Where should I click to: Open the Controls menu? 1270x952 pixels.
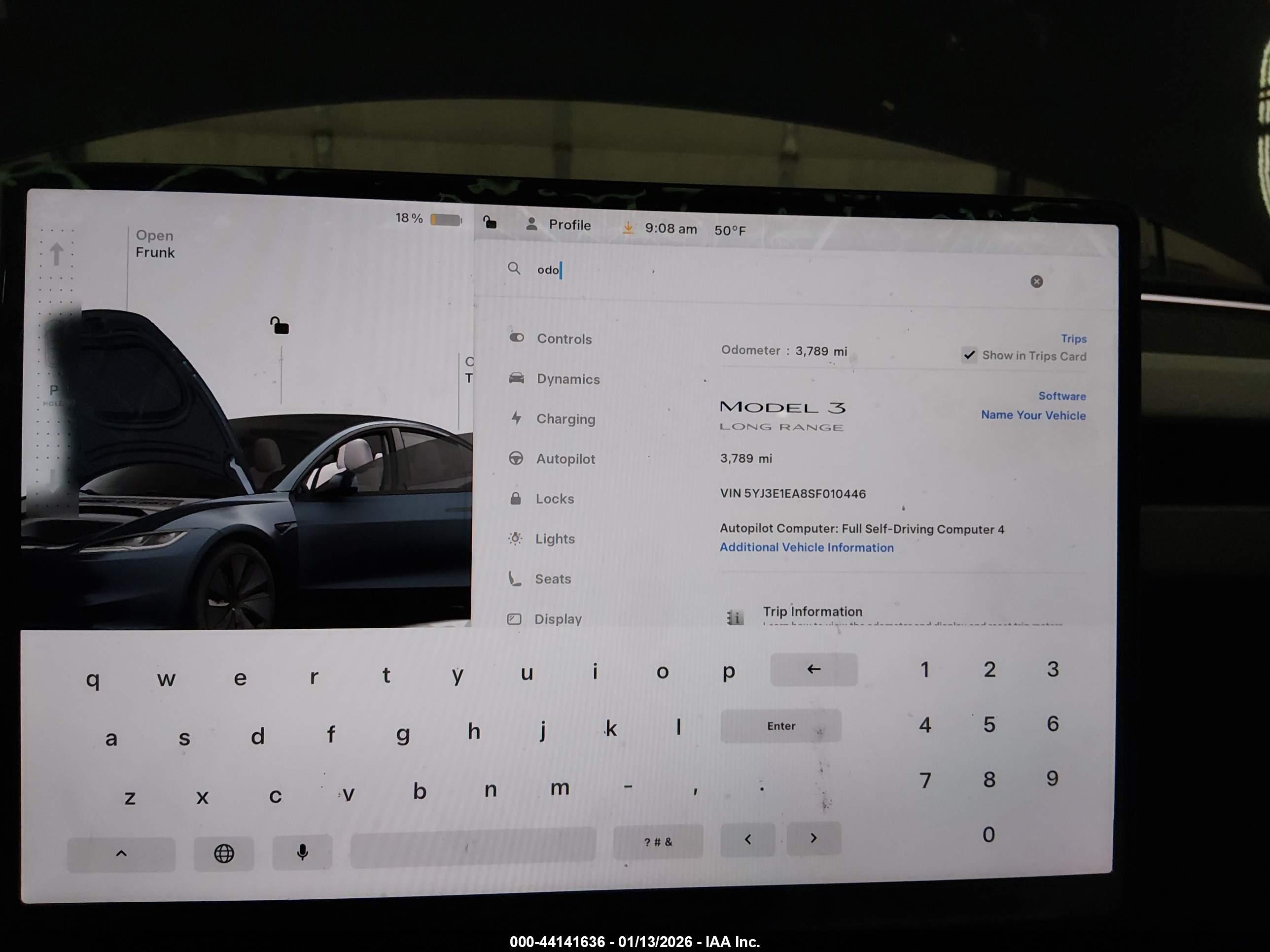click(550, 339)
